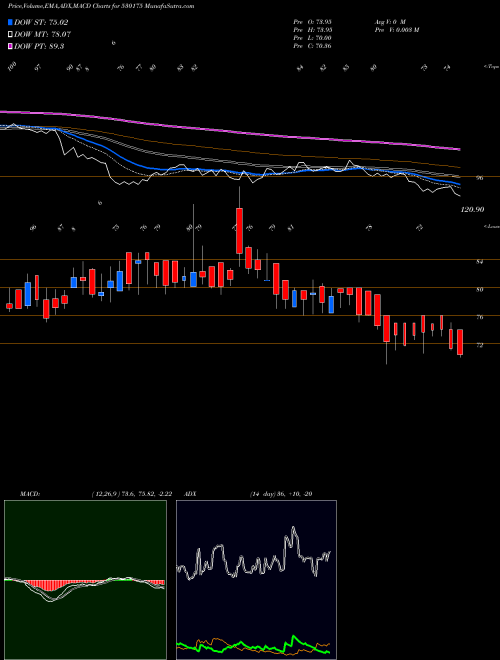Select the chart title mentioning MunafaSutra.com
This screenshot has height=660, width=500.
coord(101,6)
